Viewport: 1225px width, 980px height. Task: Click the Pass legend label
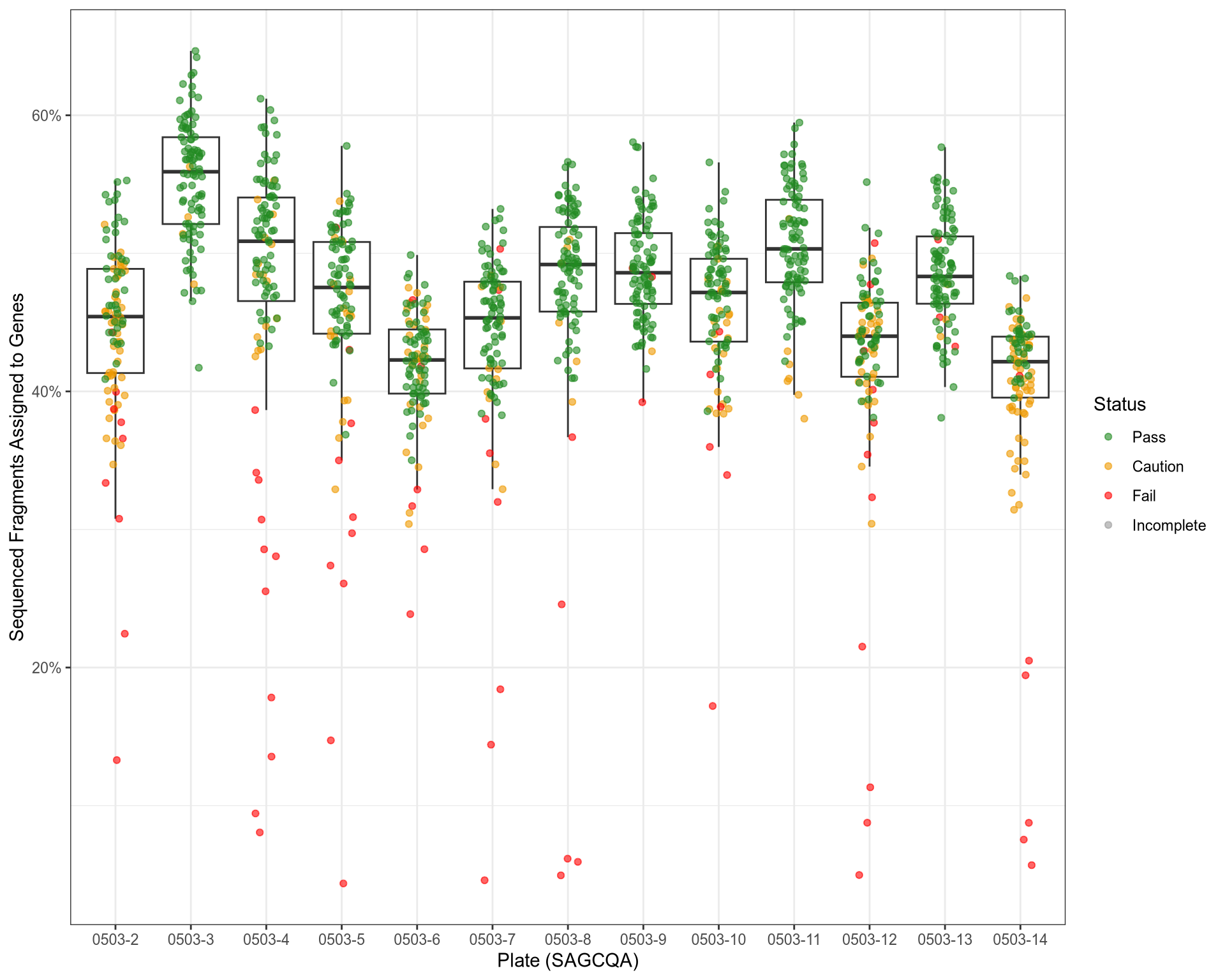coord(1148,437)
